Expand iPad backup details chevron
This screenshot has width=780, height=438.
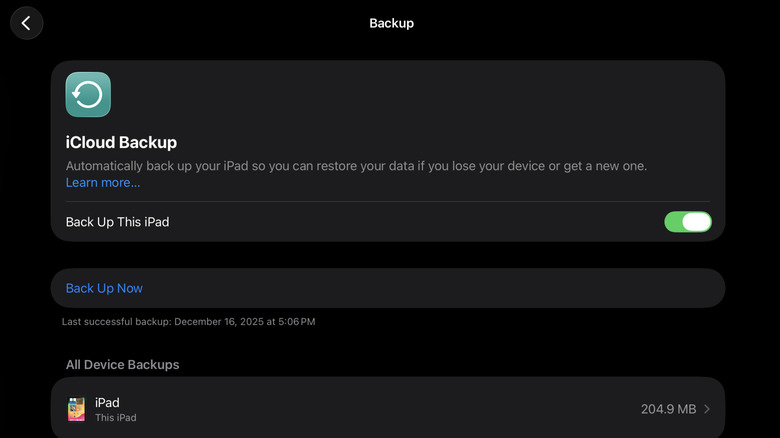click(x=707, y=409)
